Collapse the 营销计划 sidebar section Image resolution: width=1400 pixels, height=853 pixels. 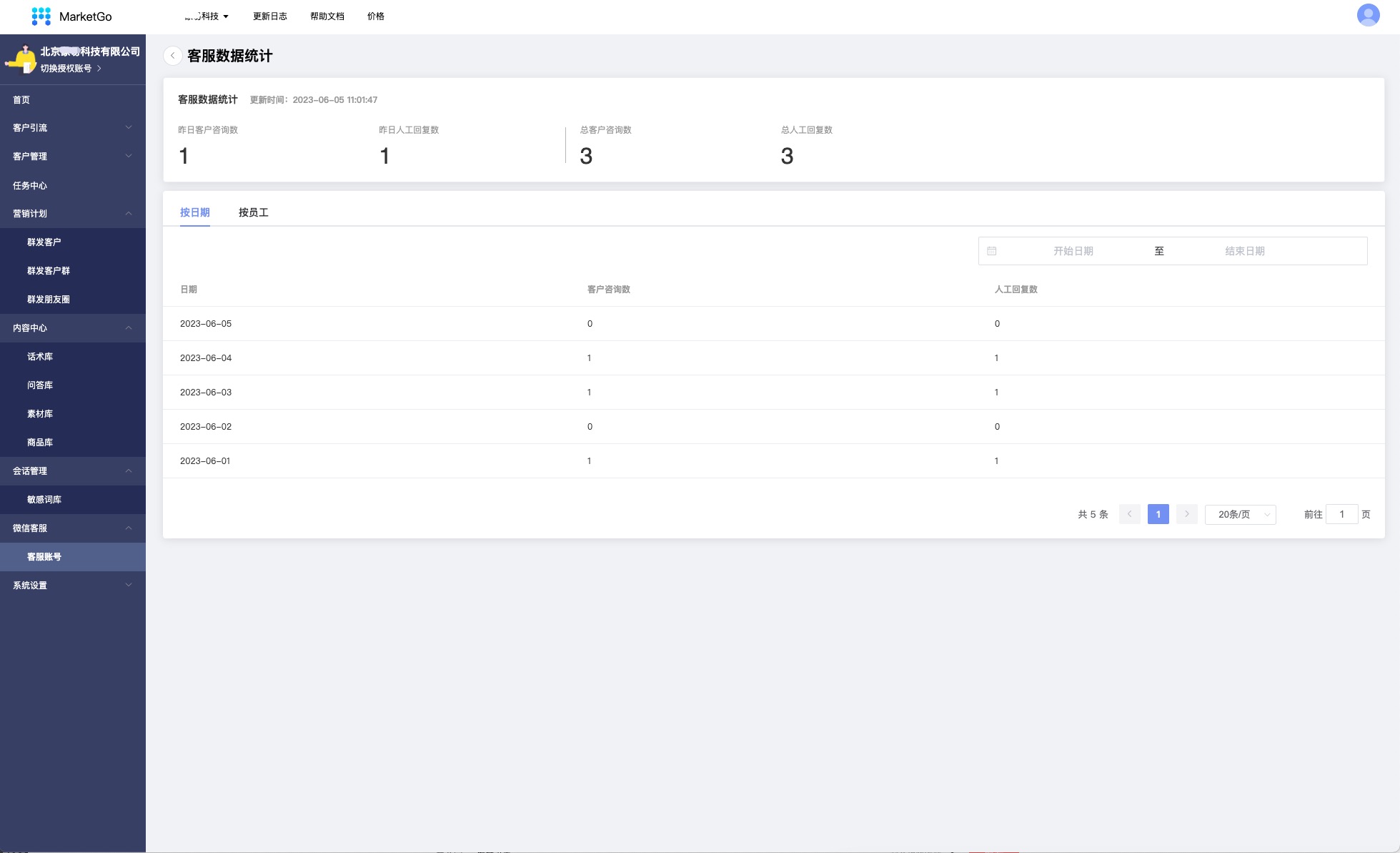pyautogui.click(x=72, y=214)
